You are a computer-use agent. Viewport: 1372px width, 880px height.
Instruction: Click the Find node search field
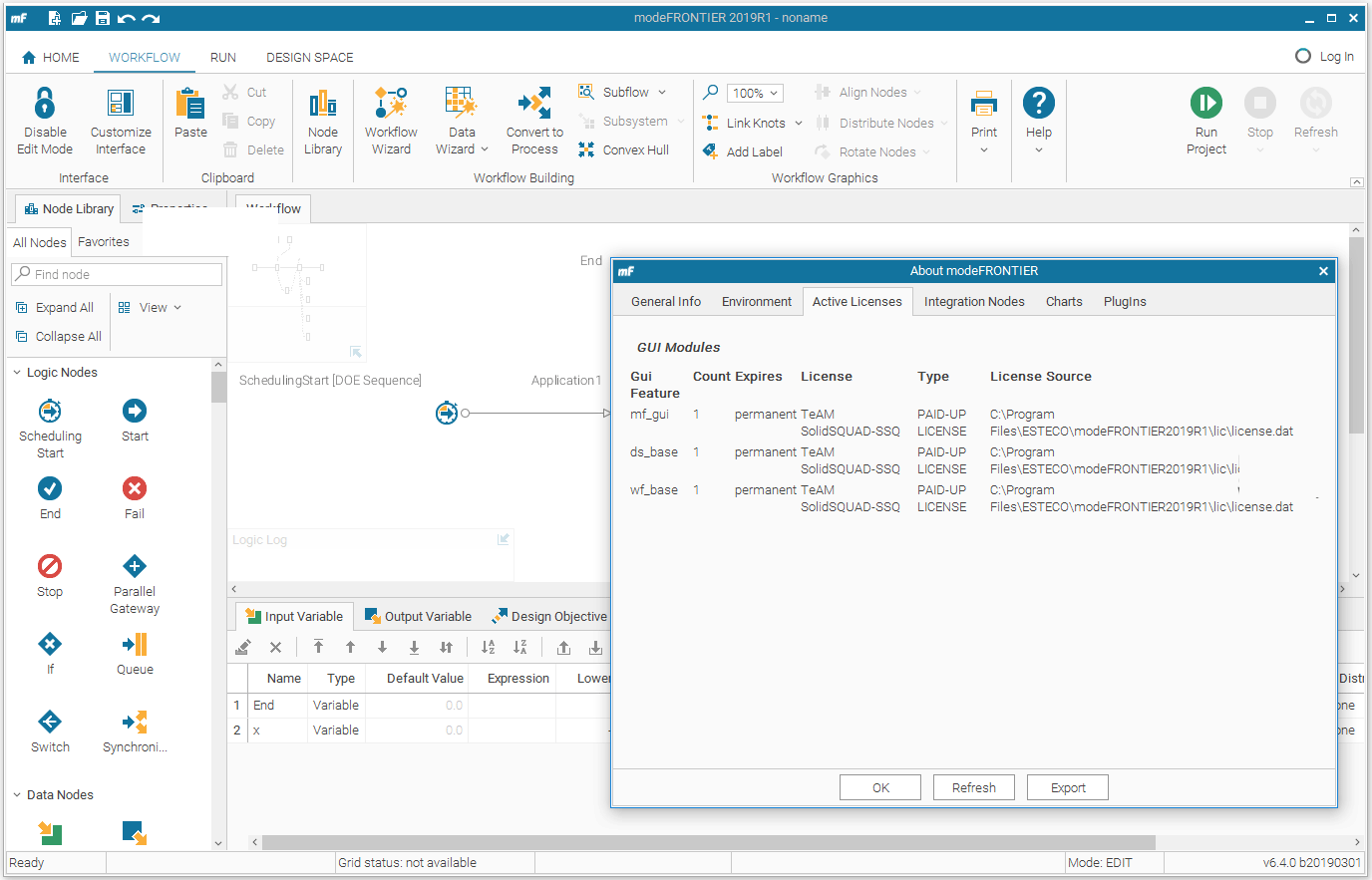click(x=117, y=273)
